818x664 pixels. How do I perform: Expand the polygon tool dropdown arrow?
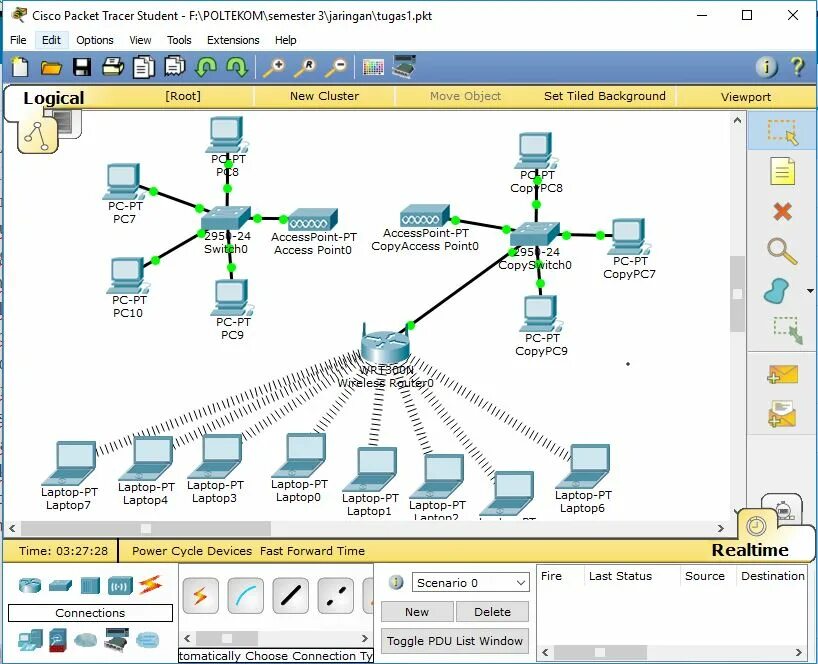coord(810,291)
